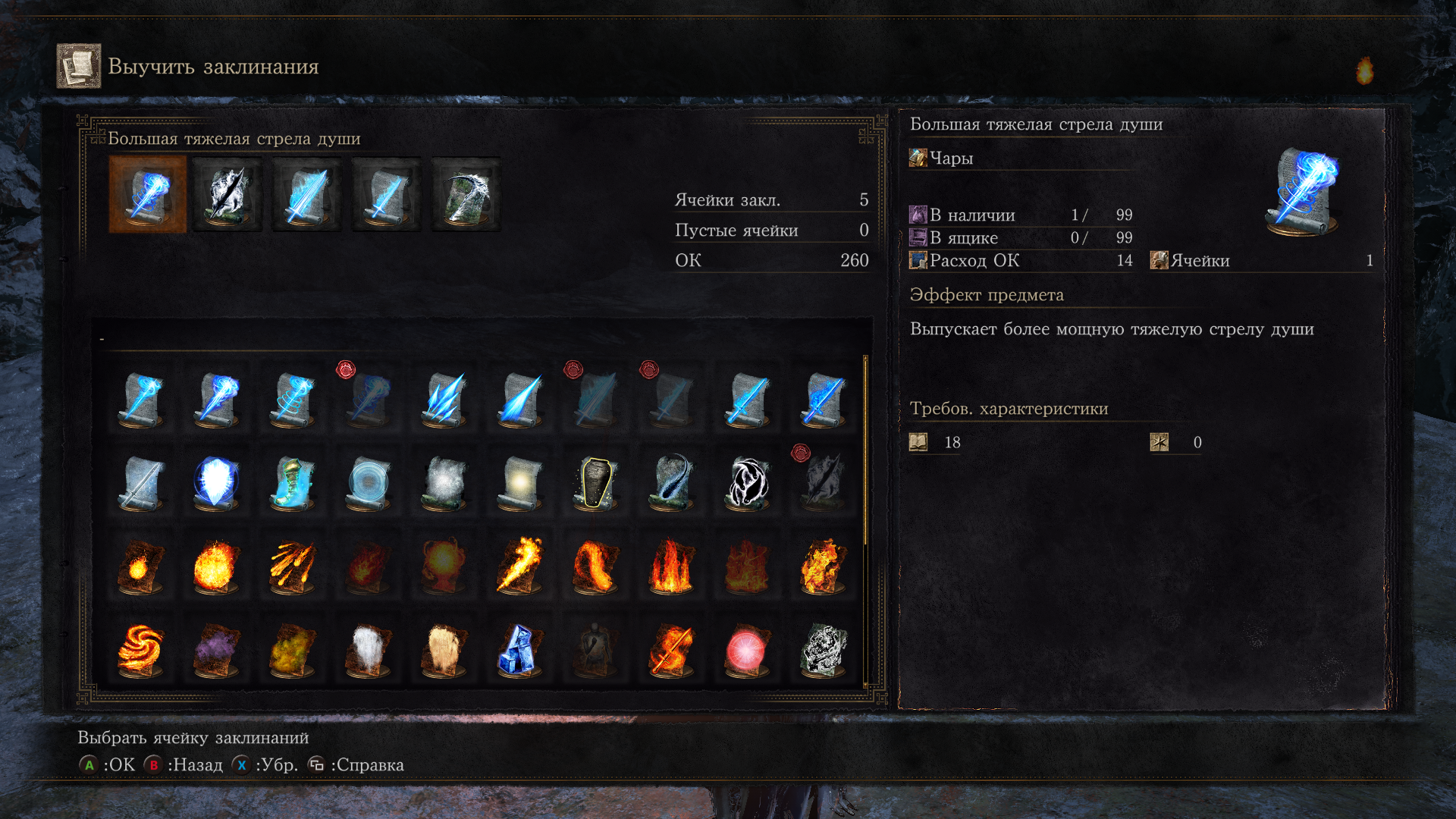Click the X :Убр. remove prompt
This screenshot has height=819, width=1456.
pos(265,764)
